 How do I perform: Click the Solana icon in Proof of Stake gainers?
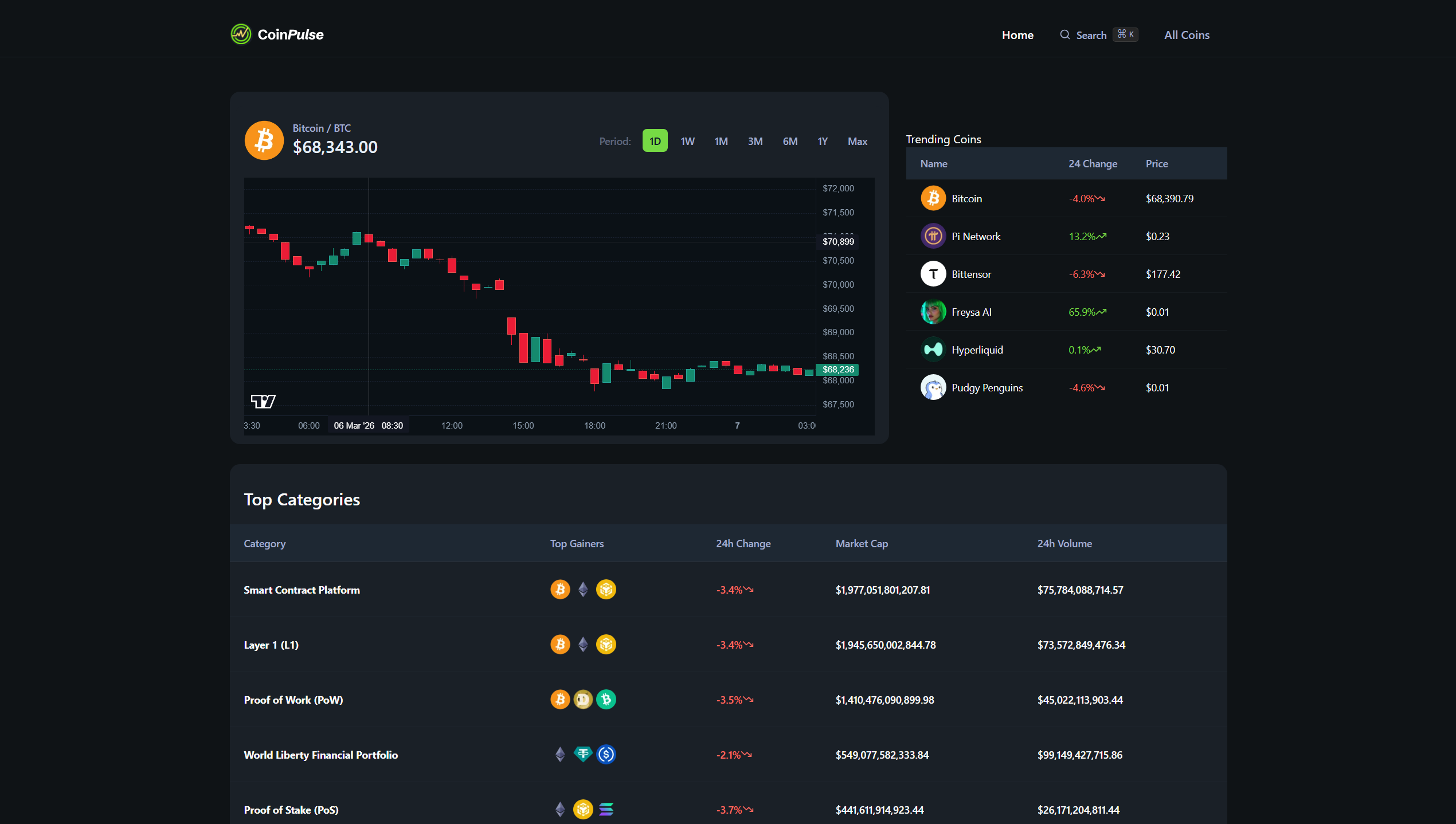pyautogui.click(x=606, y=810)
